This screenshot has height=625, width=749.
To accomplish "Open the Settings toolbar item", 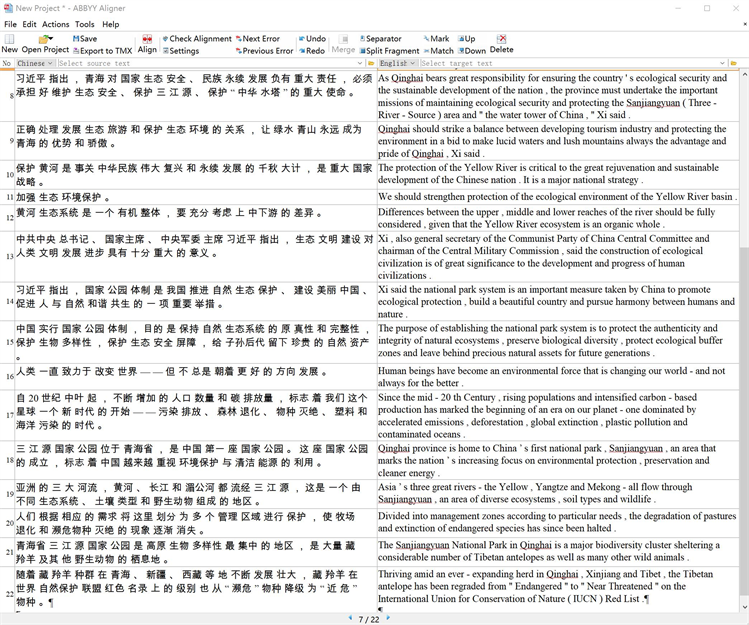I will [179, 50].
